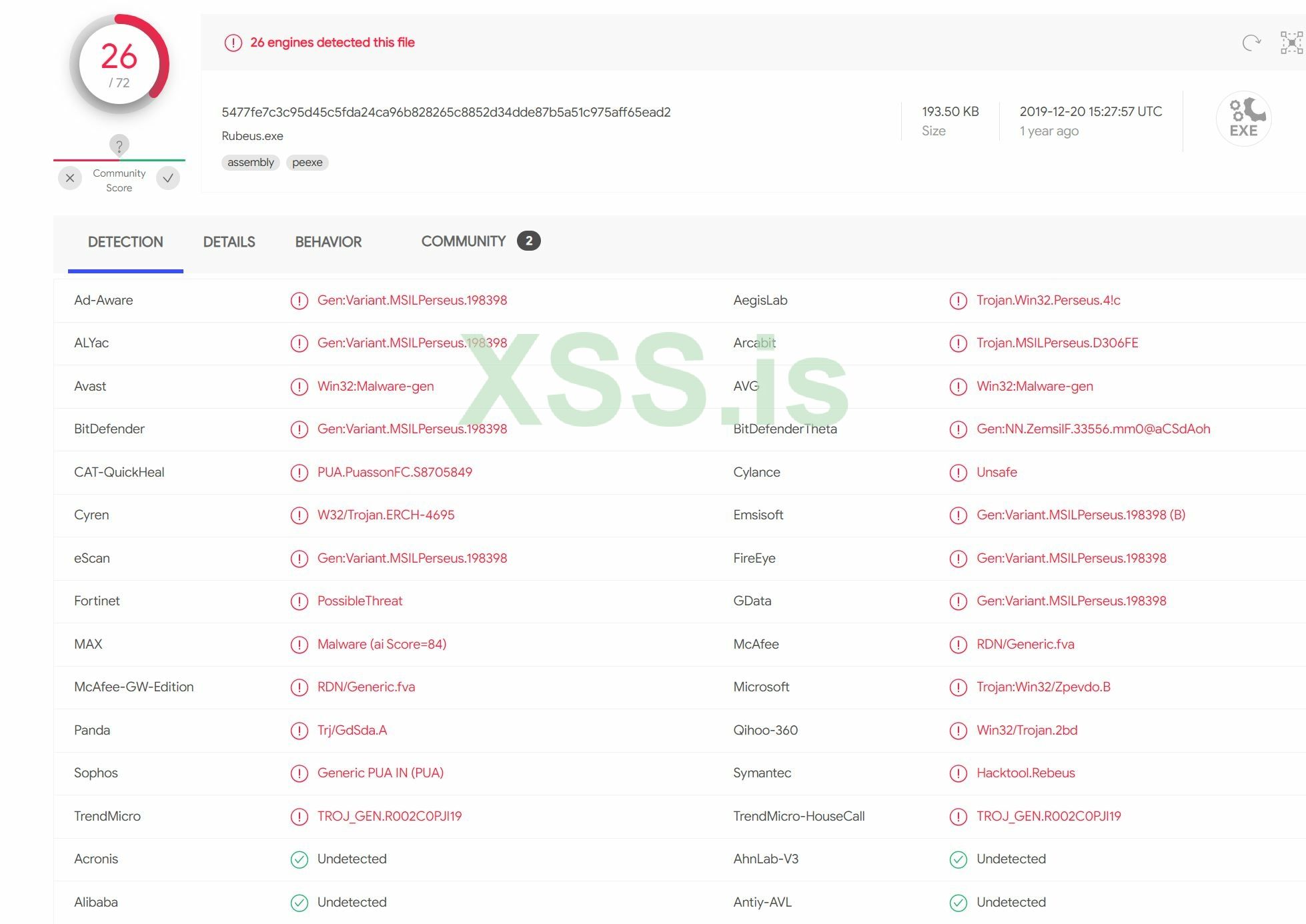This screenshot has width=1306, height=924.
Task: Open the DETAILS tab
Action: coord(229,242)
